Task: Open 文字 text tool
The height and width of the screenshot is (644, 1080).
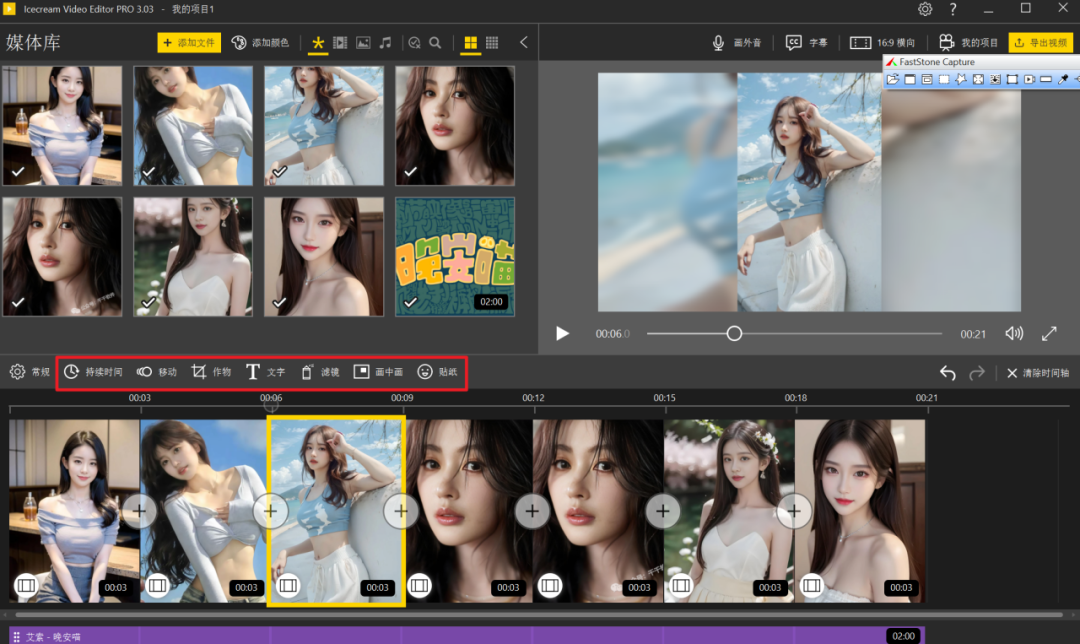Action: click(x=265, y=372)
